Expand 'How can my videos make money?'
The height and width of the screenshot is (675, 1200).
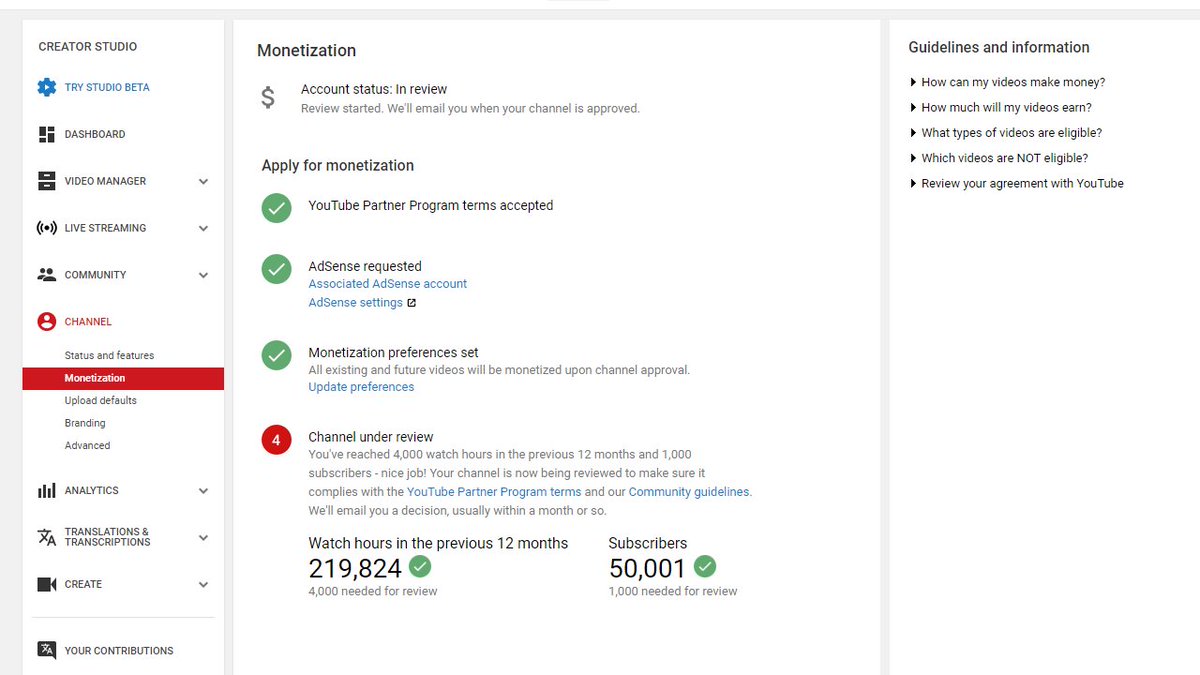(1007, 82)
